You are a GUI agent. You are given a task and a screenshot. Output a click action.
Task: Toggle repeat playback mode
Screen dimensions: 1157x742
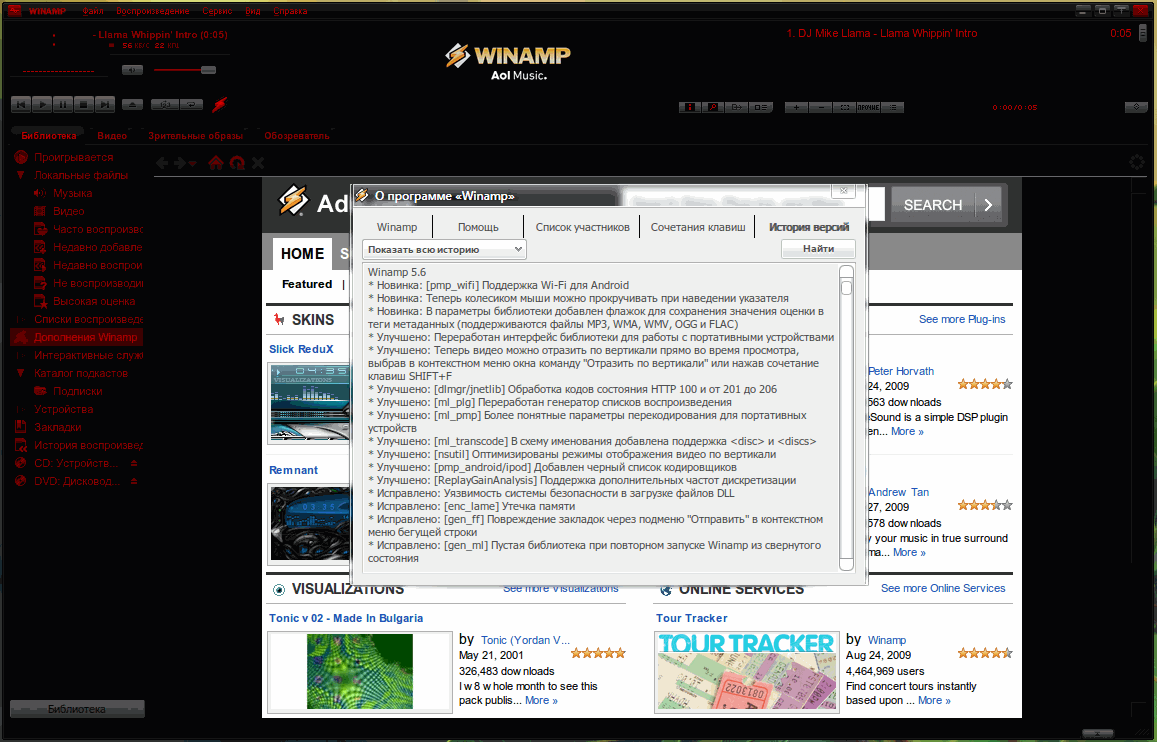coord(191,105)
